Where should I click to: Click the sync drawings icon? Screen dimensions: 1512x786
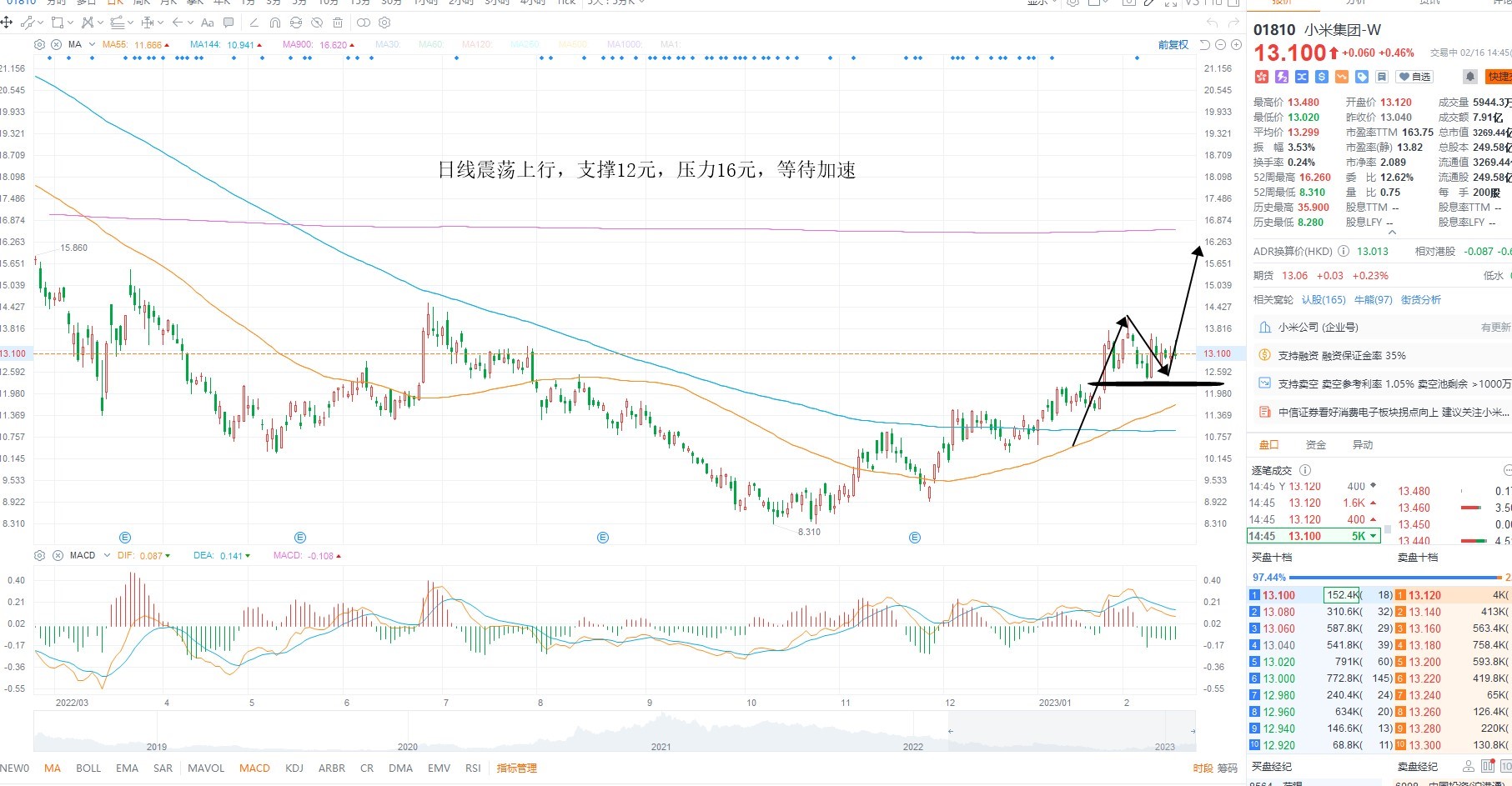click(x=296, y=23)
